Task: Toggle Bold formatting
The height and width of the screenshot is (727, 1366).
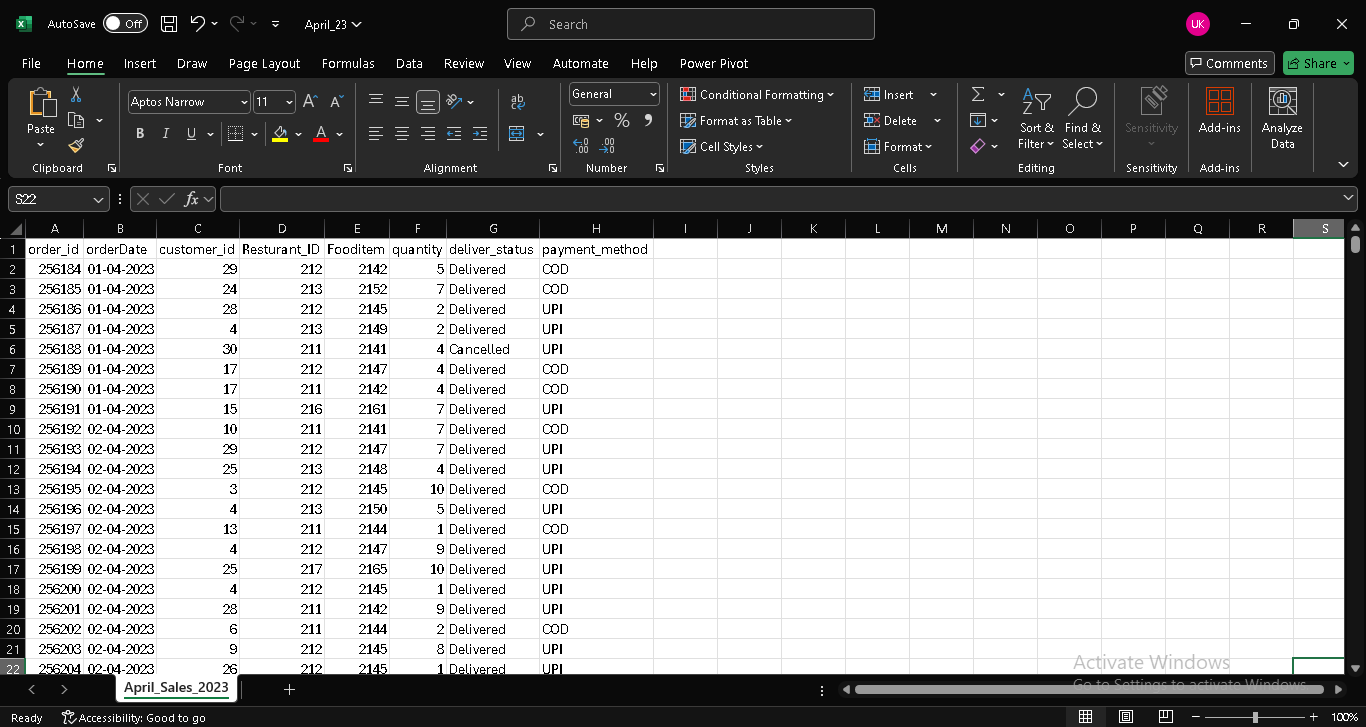Action: 140,134
